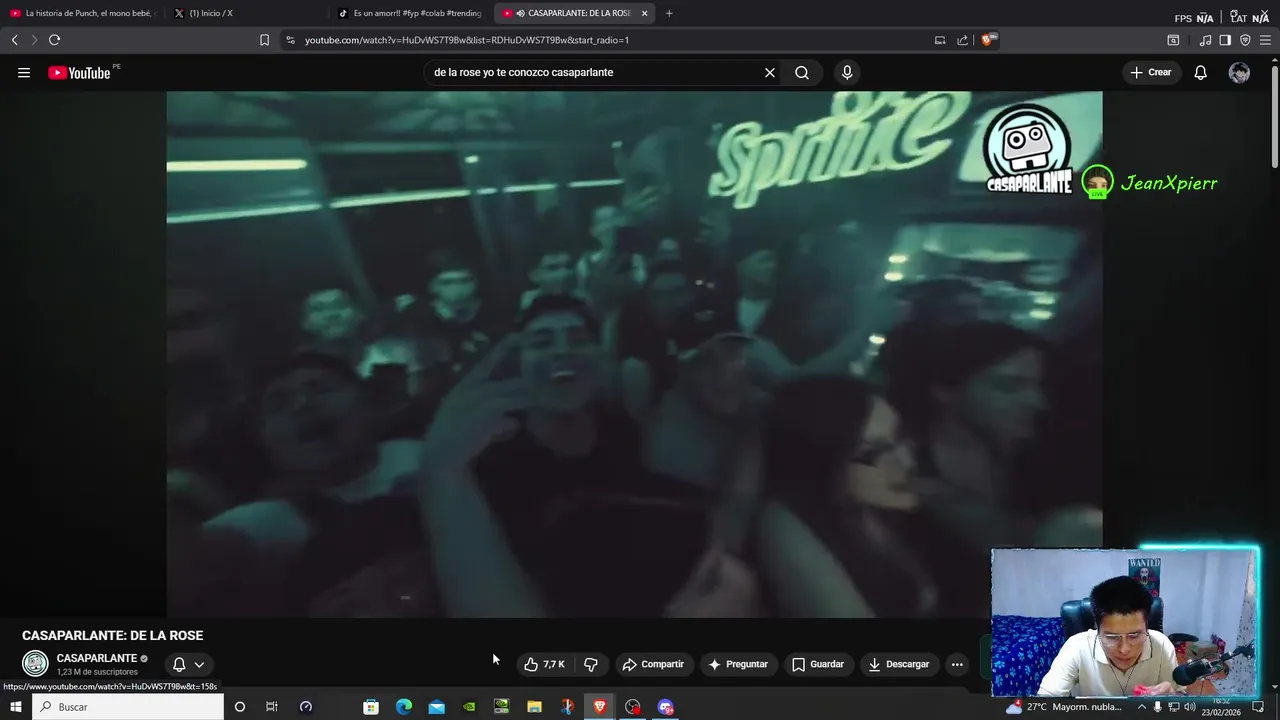Open YouTube notifications bell
The height and width of the screenshot is (720, 1280).
click(x=1201, y=72)
